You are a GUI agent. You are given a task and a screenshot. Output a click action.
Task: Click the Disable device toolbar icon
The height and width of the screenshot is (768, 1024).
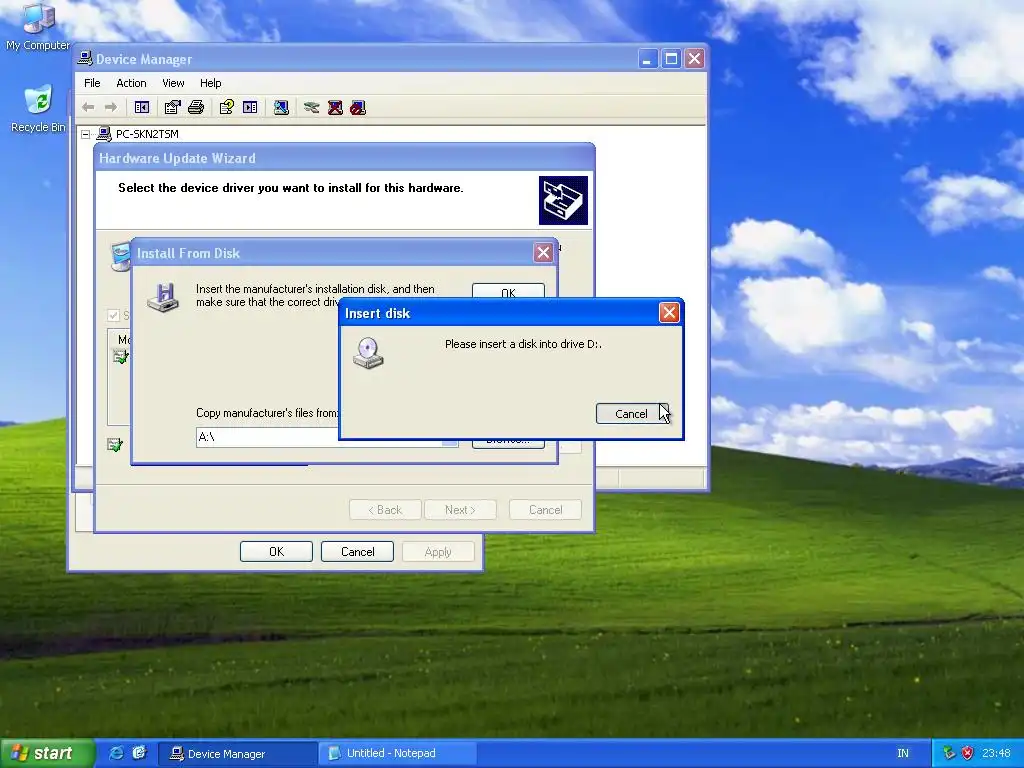358,107
